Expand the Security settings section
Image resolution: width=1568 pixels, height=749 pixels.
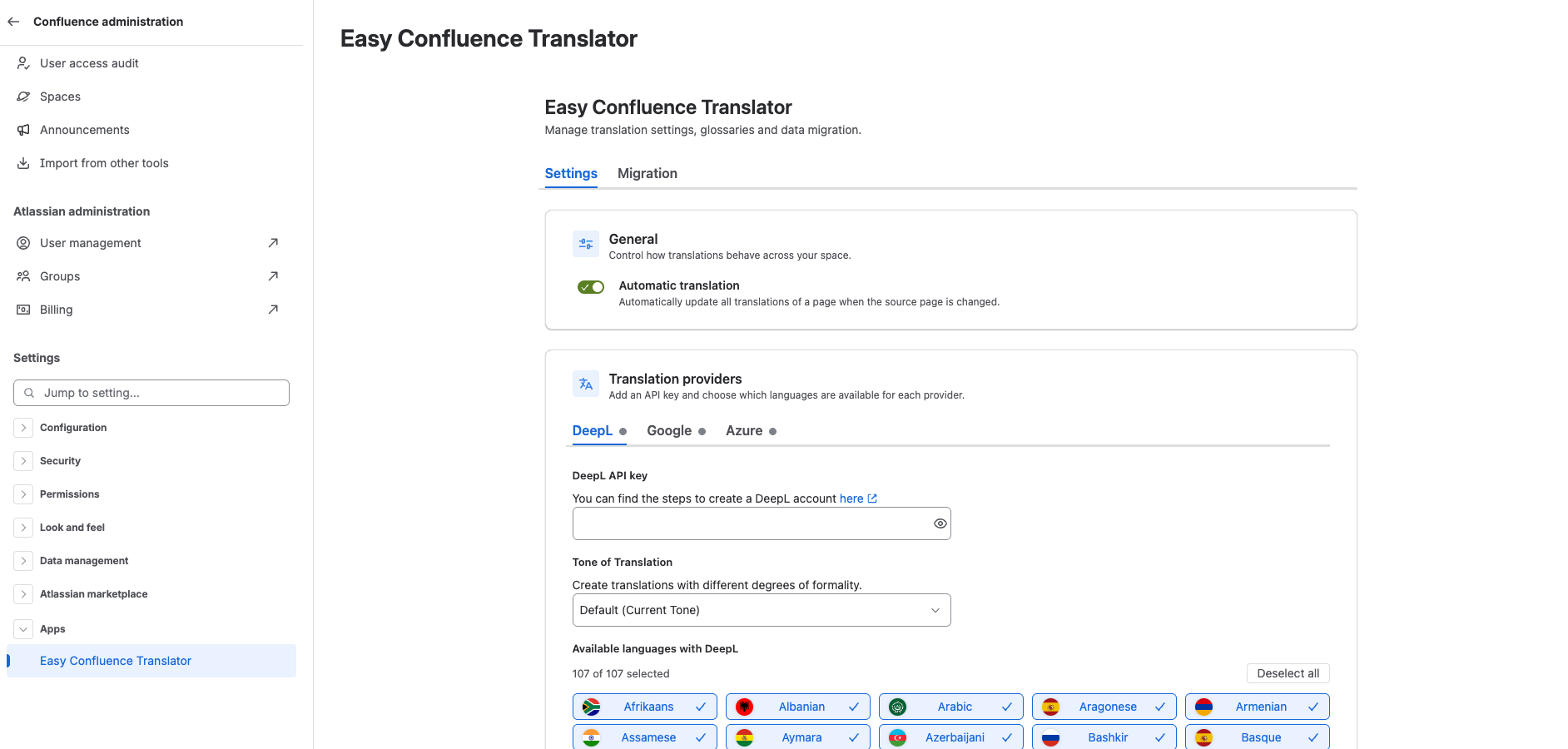23,461
